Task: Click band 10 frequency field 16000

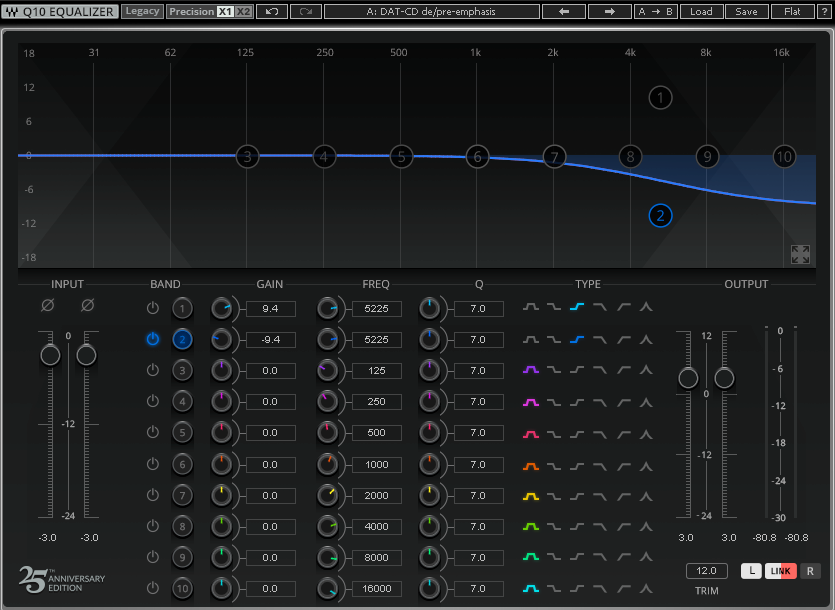Action: pos(376,589)
